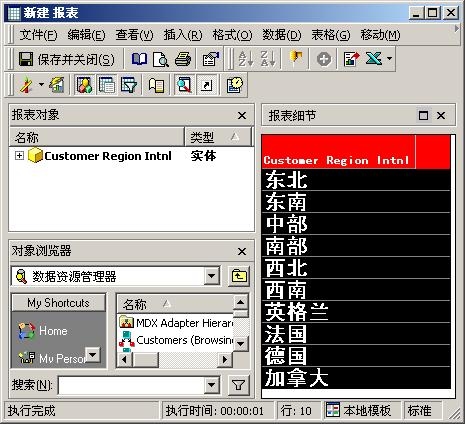Image resolution: width=465 pixels, height=424 pixels.
Task: Open the 插入(R) menu
Action: point(183,35)
